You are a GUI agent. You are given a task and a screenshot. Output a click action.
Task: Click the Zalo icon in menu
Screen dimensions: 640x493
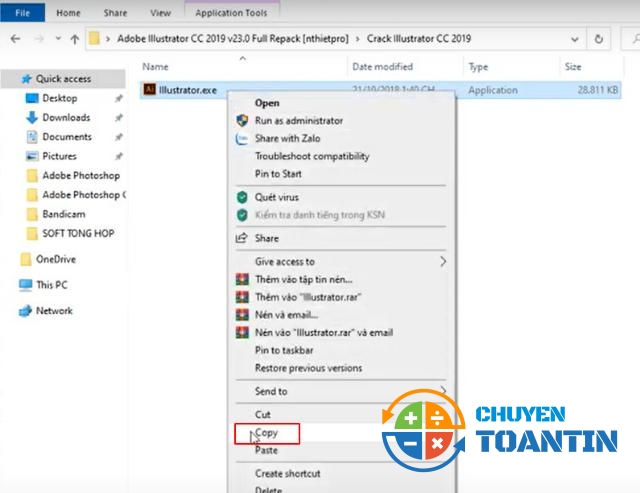click(x=242, y=139)
